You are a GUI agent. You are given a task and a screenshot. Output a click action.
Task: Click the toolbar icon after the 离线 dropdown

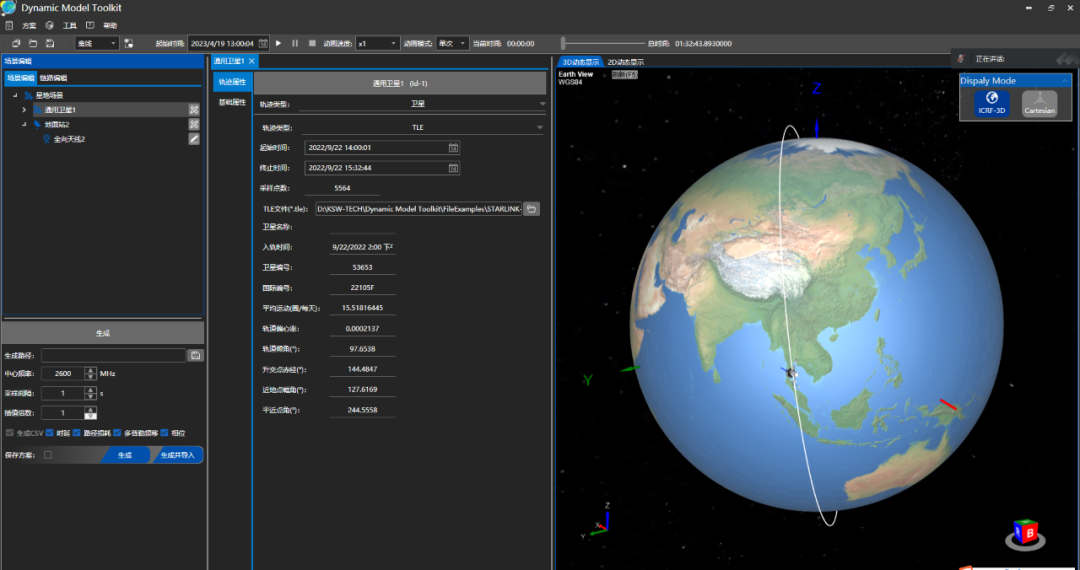point(129,43)
